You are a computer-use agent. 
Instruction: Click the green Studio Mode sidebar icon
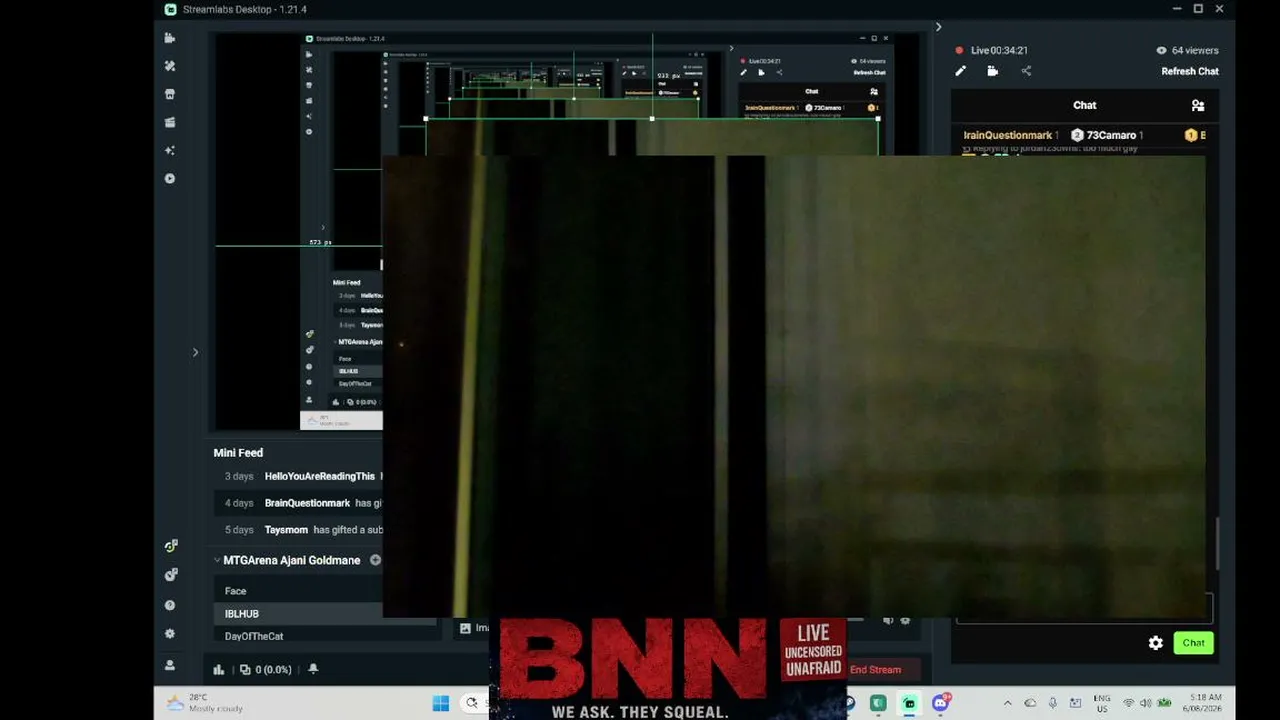point(170,546)
